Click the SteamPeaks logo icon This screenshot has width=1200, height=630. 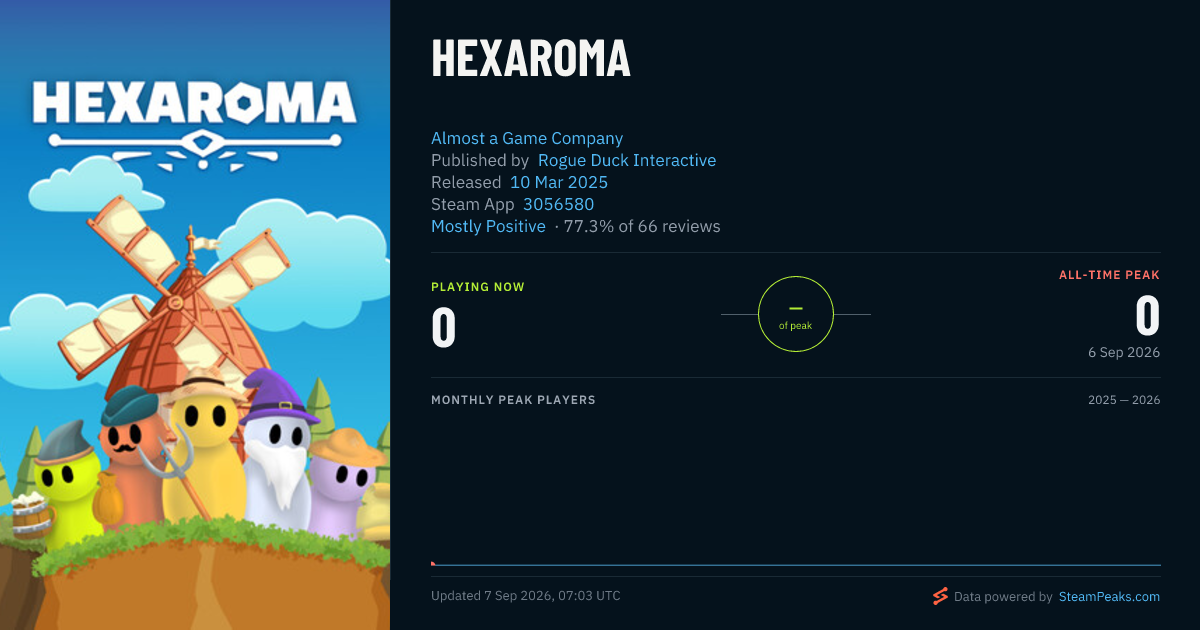point(940,596)
